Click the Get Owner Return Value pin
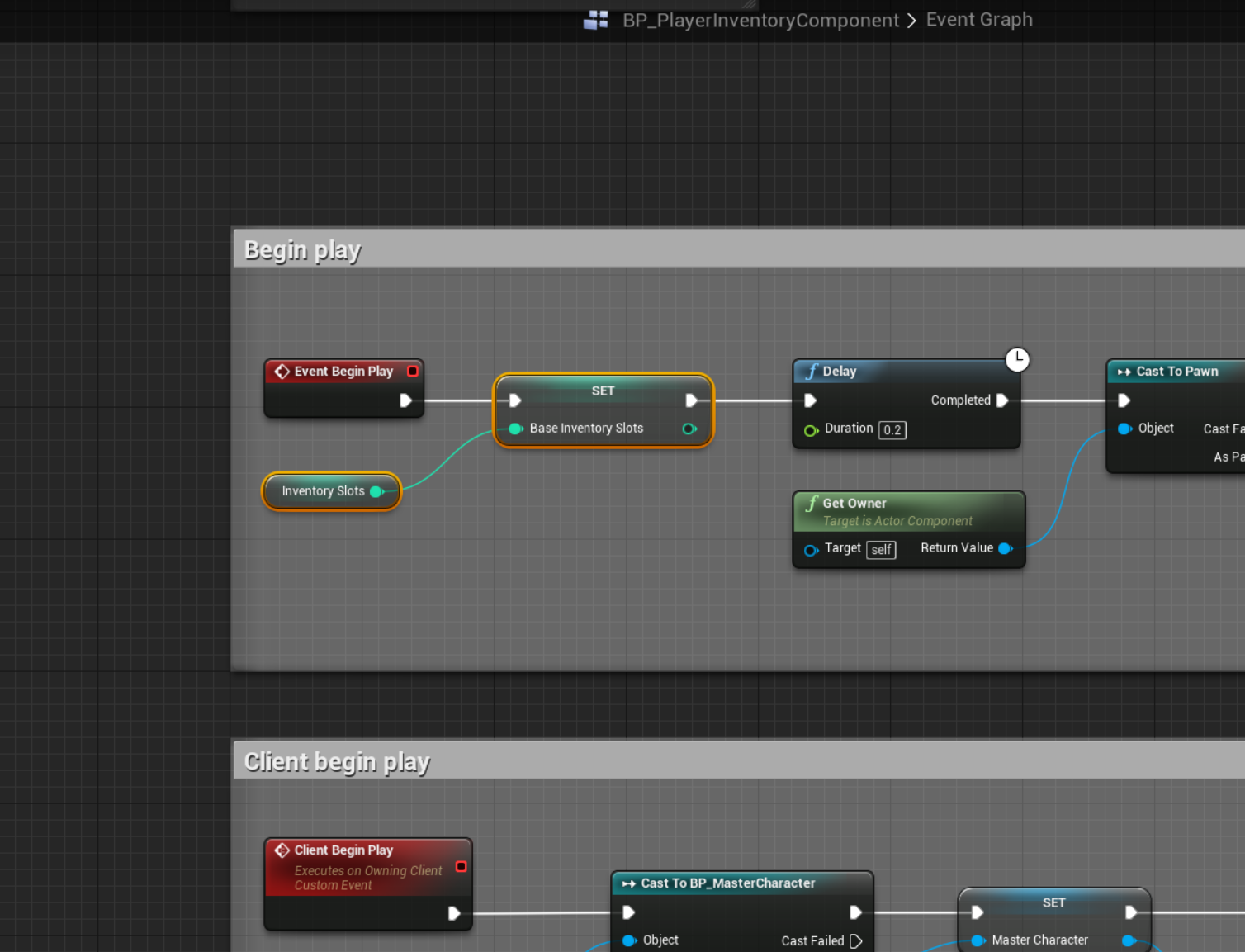Viewport: 1245px width, 952px height. 1005,548
